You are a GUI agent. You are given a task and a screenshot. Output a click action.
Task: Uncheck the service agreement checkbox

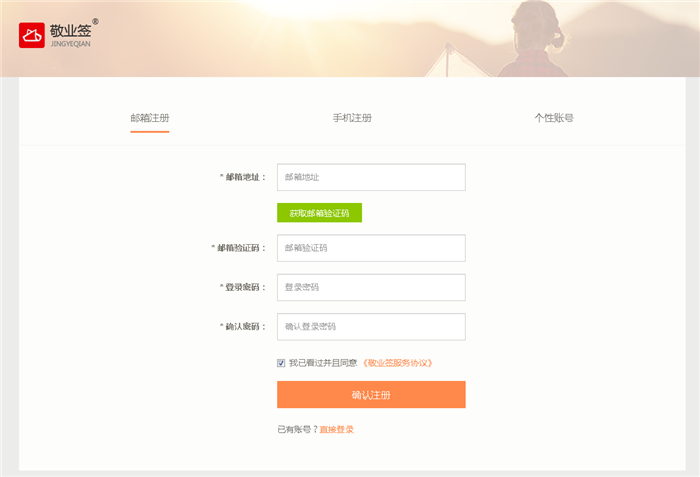click(x=281, y=363)
